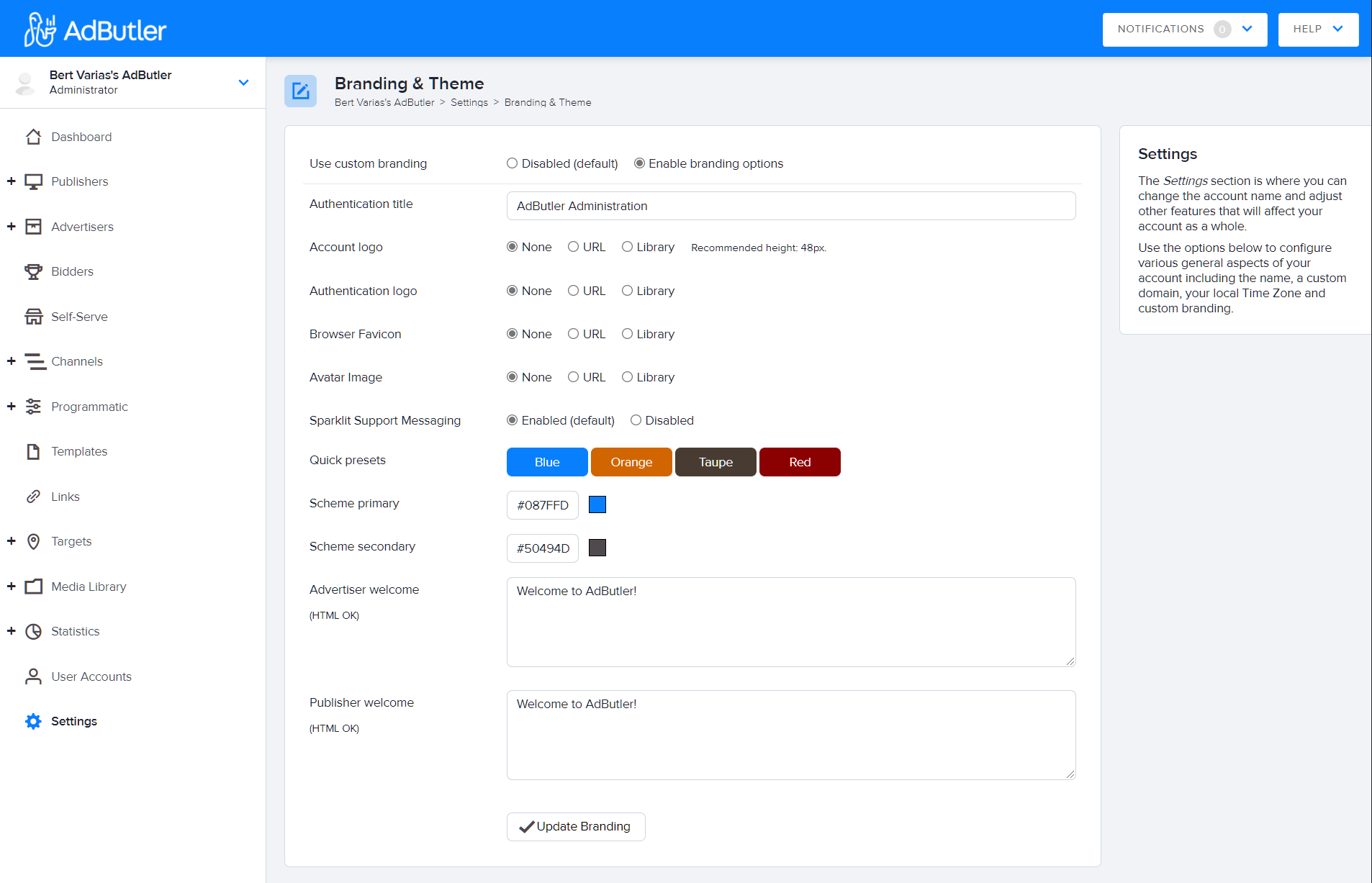Select URL for the Browser Favicon
The width and height of the screenshot is (1372, 883).
573,333
